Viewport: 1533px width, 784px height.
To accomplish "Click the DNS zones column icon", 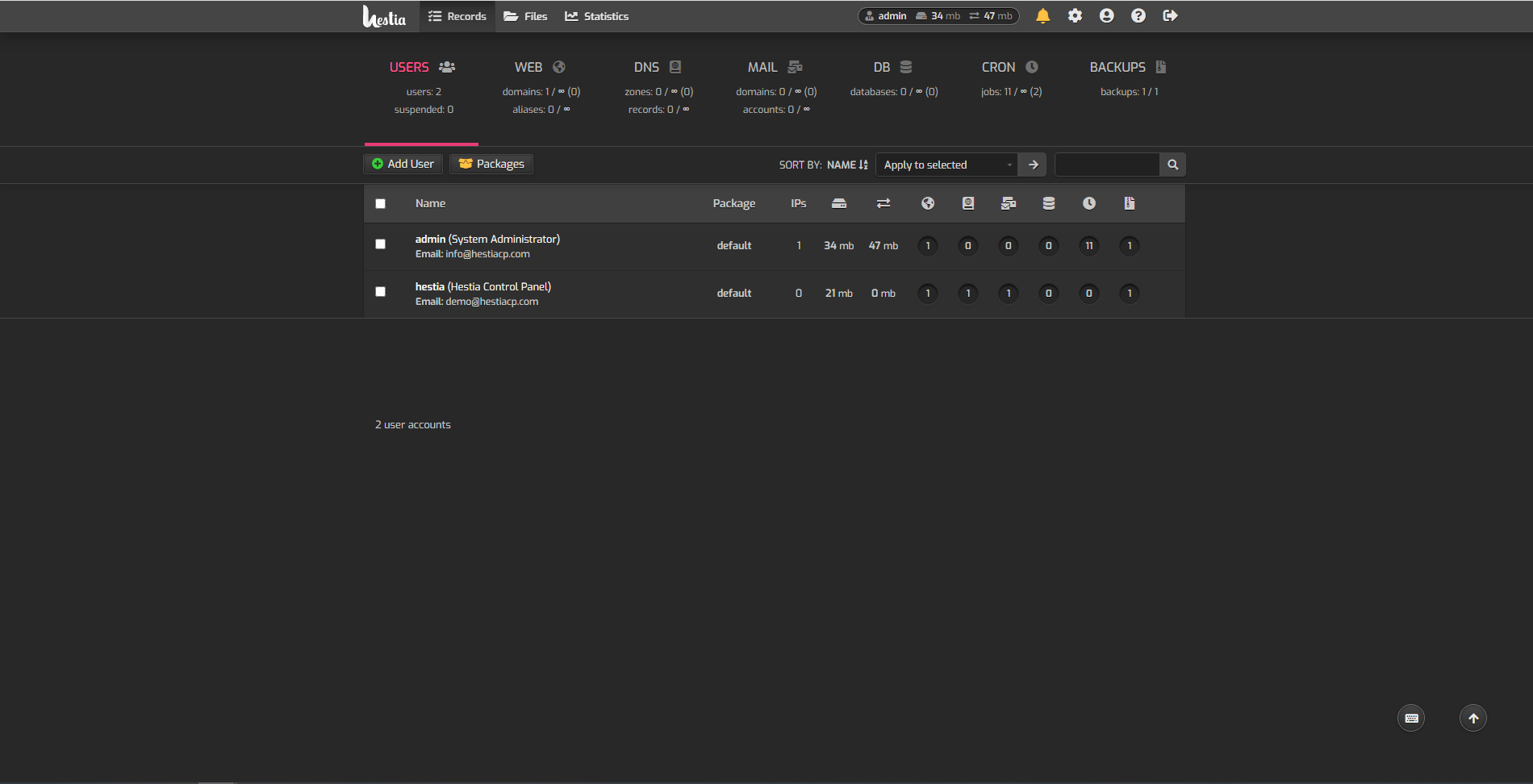I will pyautogui.click(x=968, y=203).
